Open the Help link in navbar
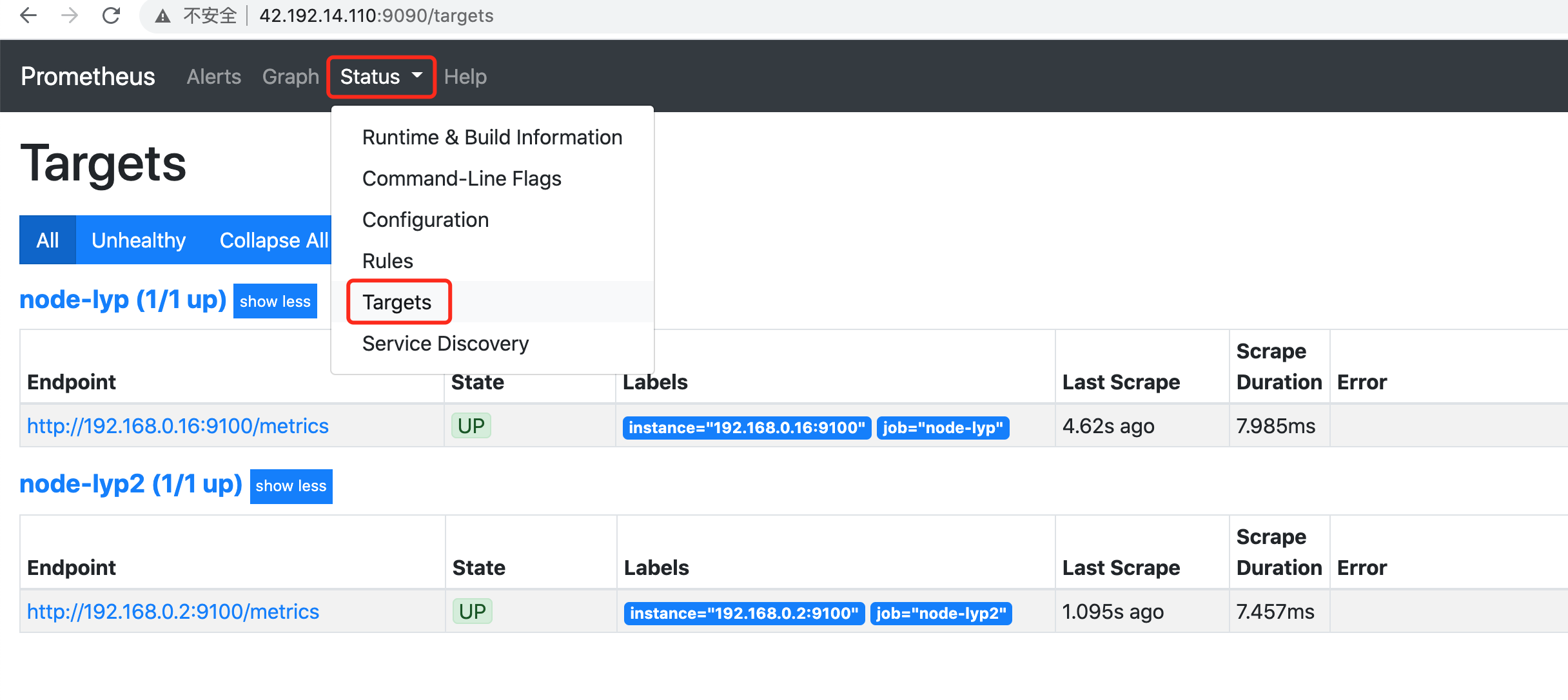Viewport: 1568px width, 700px height. (x=465, y=77)
